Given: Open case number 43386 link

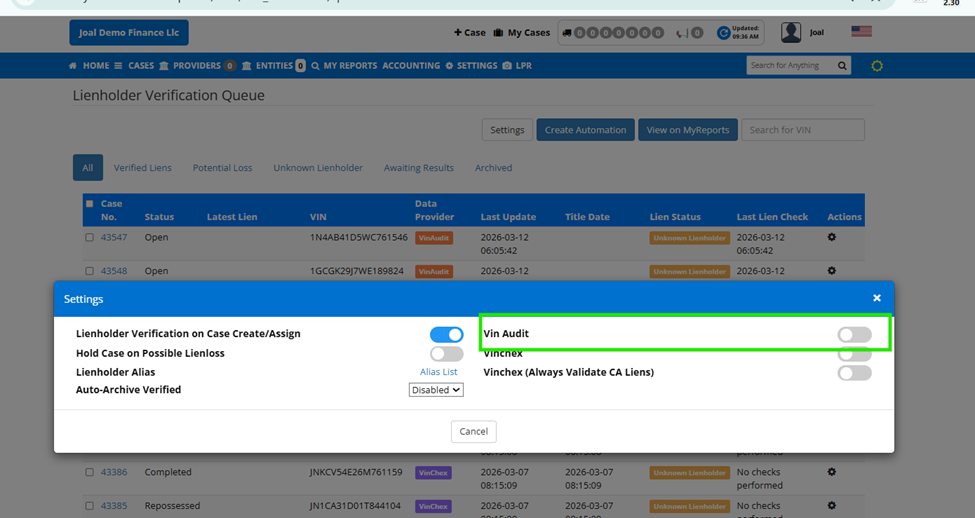Looking at the screenshot, I should coord(114,472).
